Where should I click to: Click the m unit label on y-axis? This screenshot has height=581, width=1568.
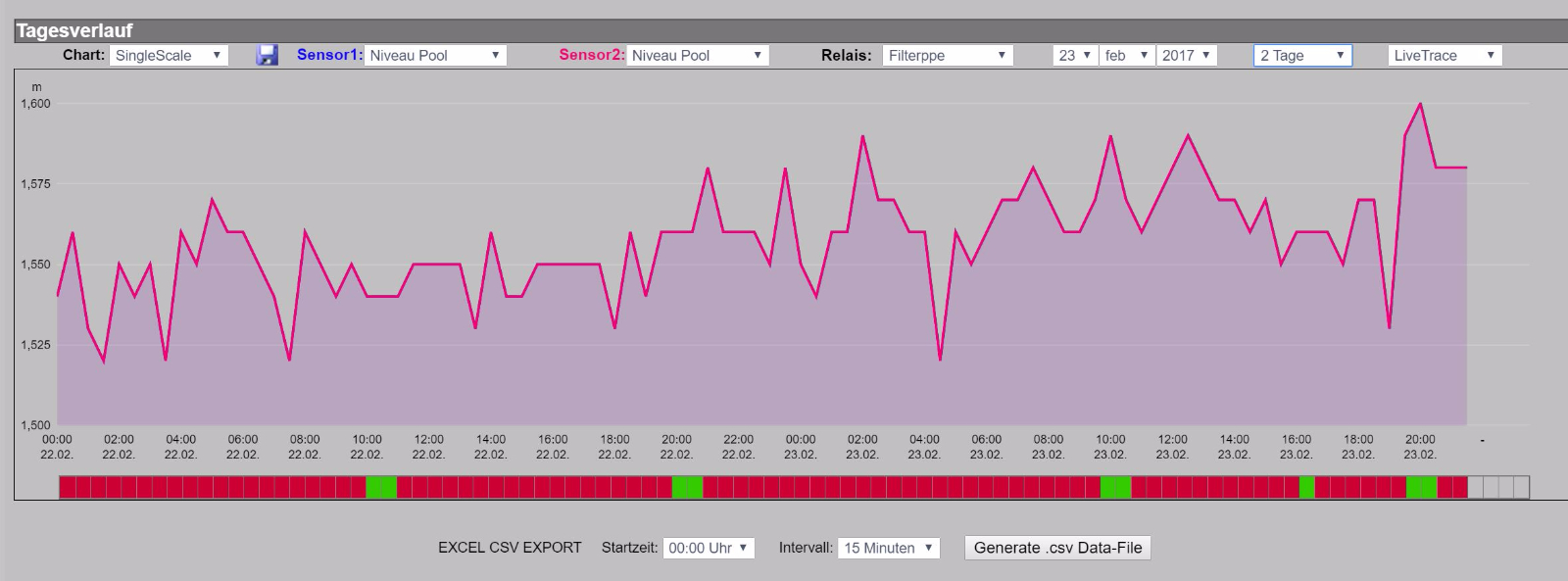37,87
